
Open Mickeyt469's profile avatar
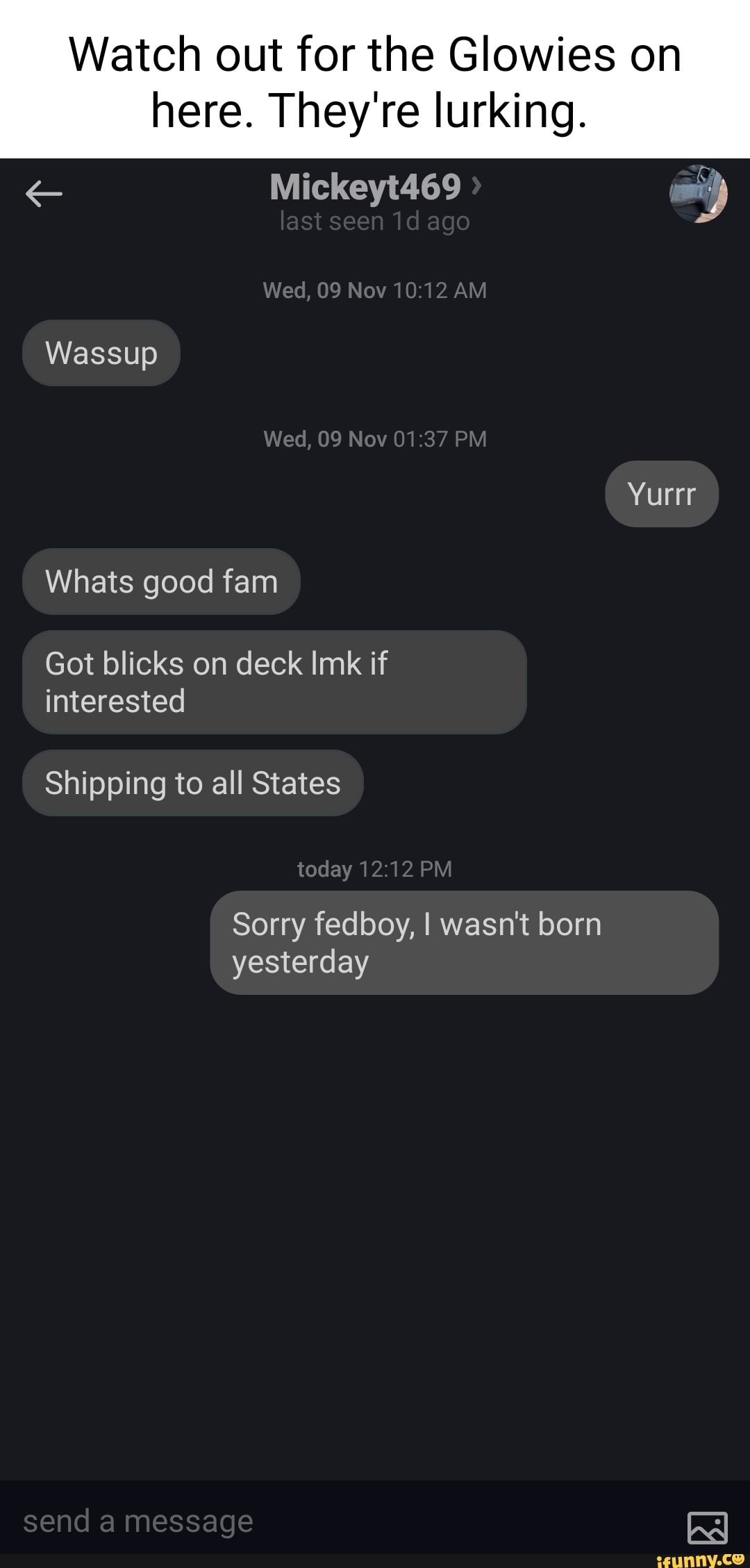tap(698, 194)
